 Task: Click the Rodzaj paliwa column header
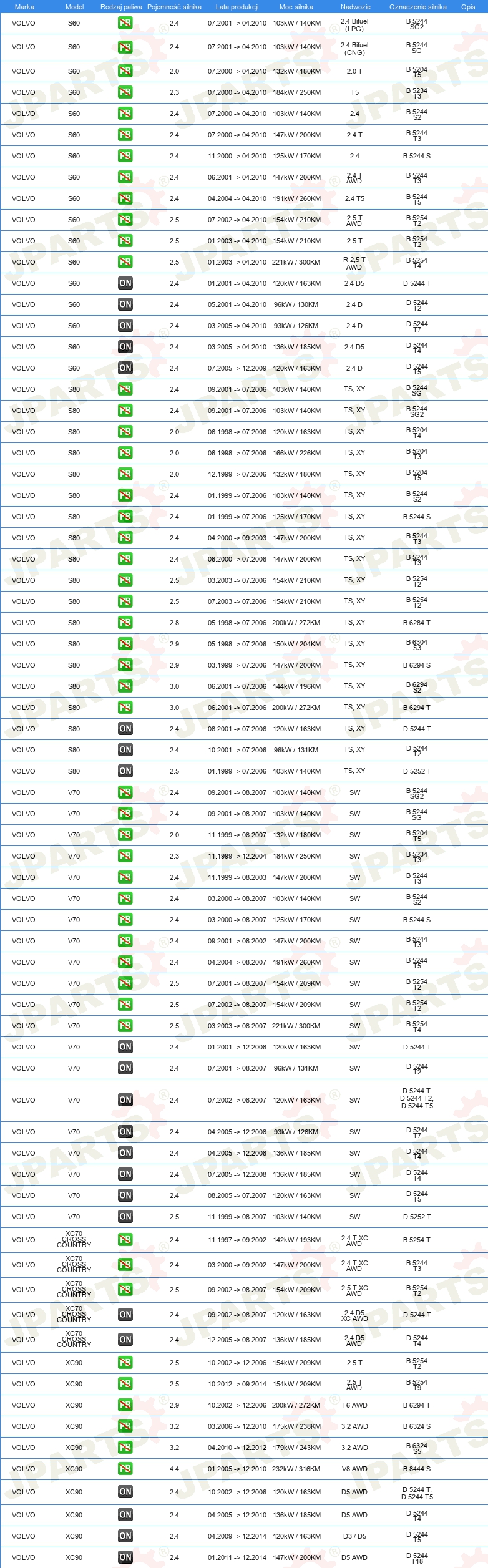pos(121,7)
